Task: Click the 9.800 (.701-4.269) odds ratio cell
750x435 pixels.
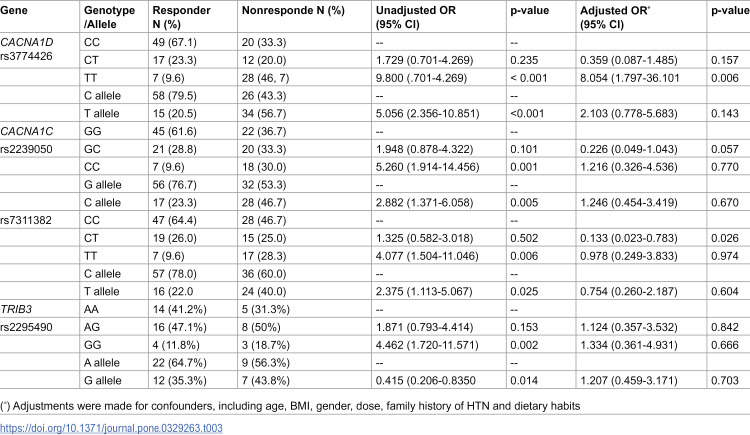Action: point(421,78)
